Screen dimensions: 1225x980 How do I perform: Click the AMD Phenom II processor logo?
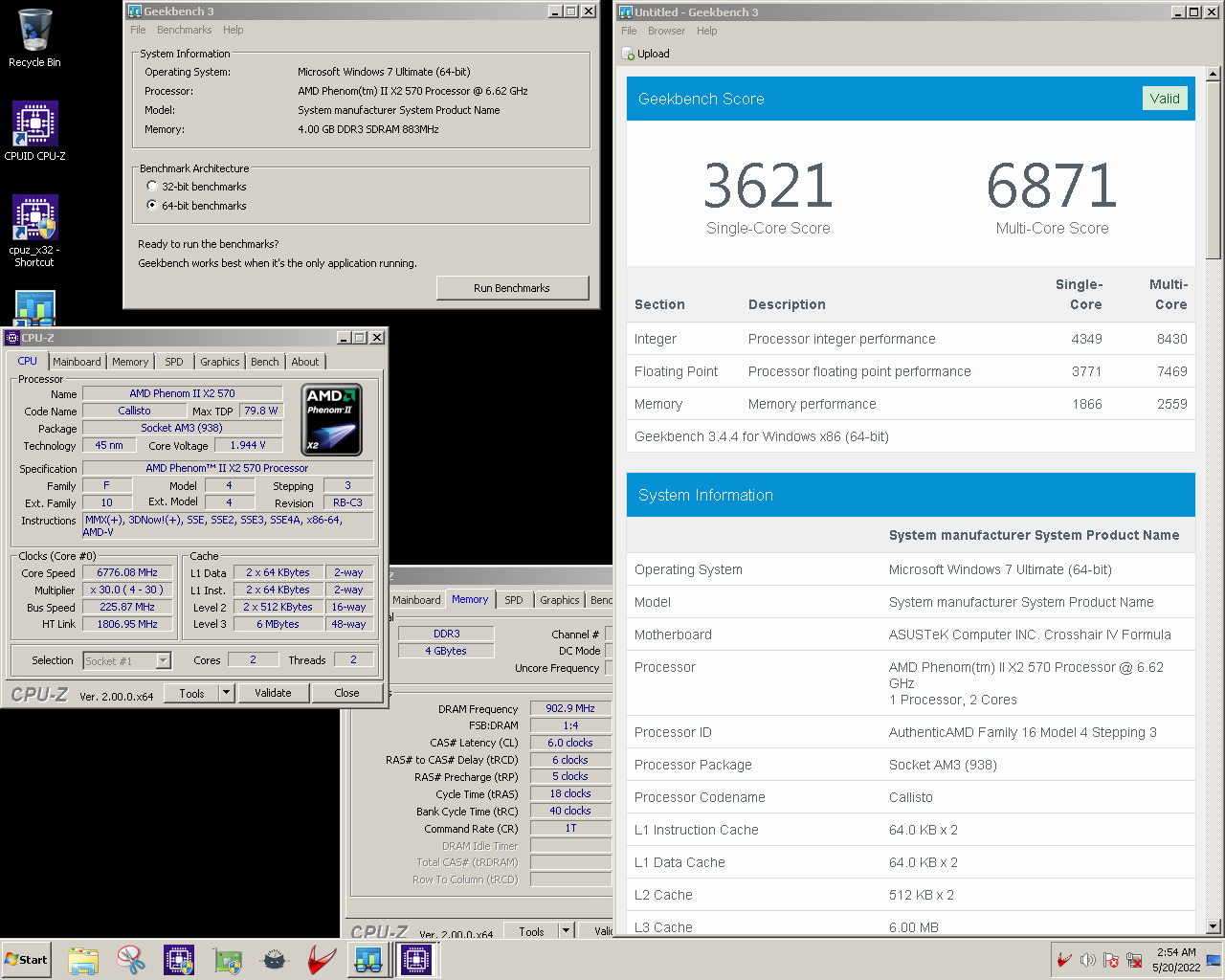331,419
